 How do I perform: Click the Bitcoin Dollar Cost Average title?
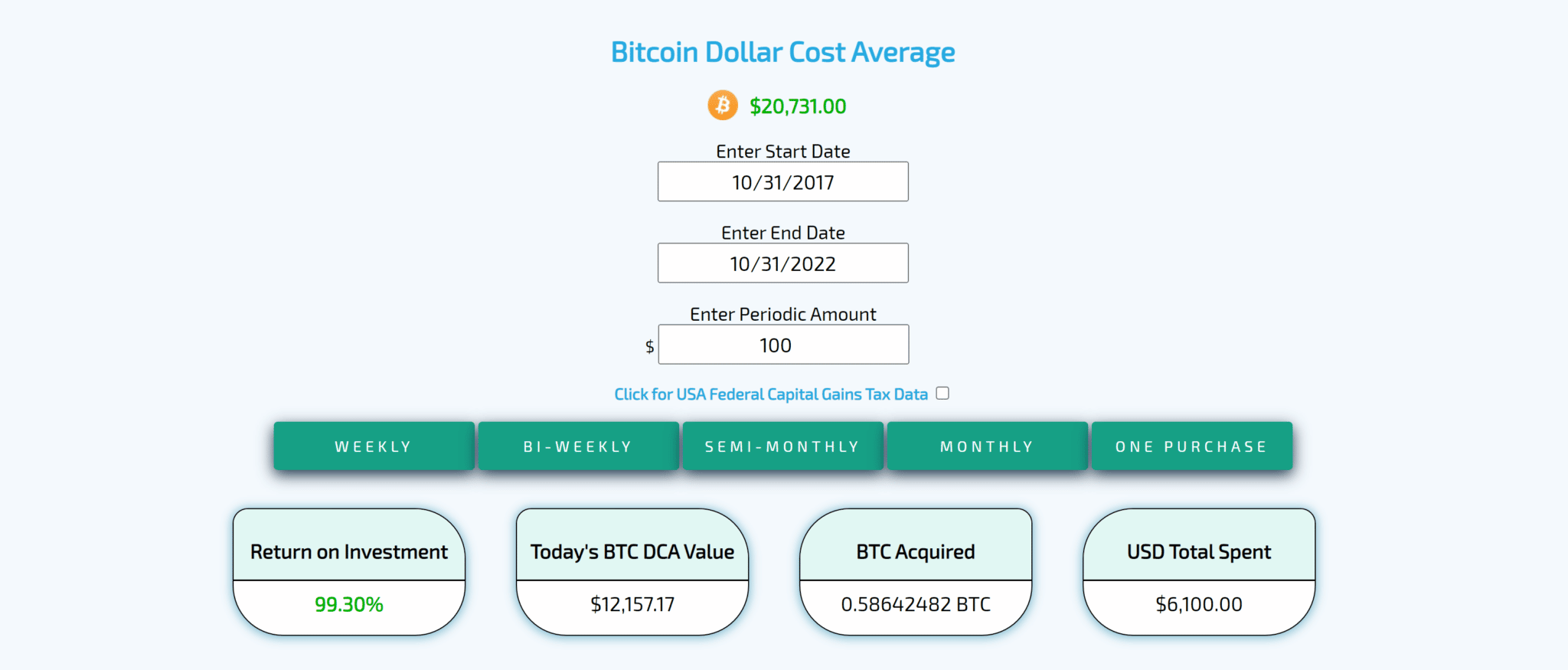(x=782, y=52)
